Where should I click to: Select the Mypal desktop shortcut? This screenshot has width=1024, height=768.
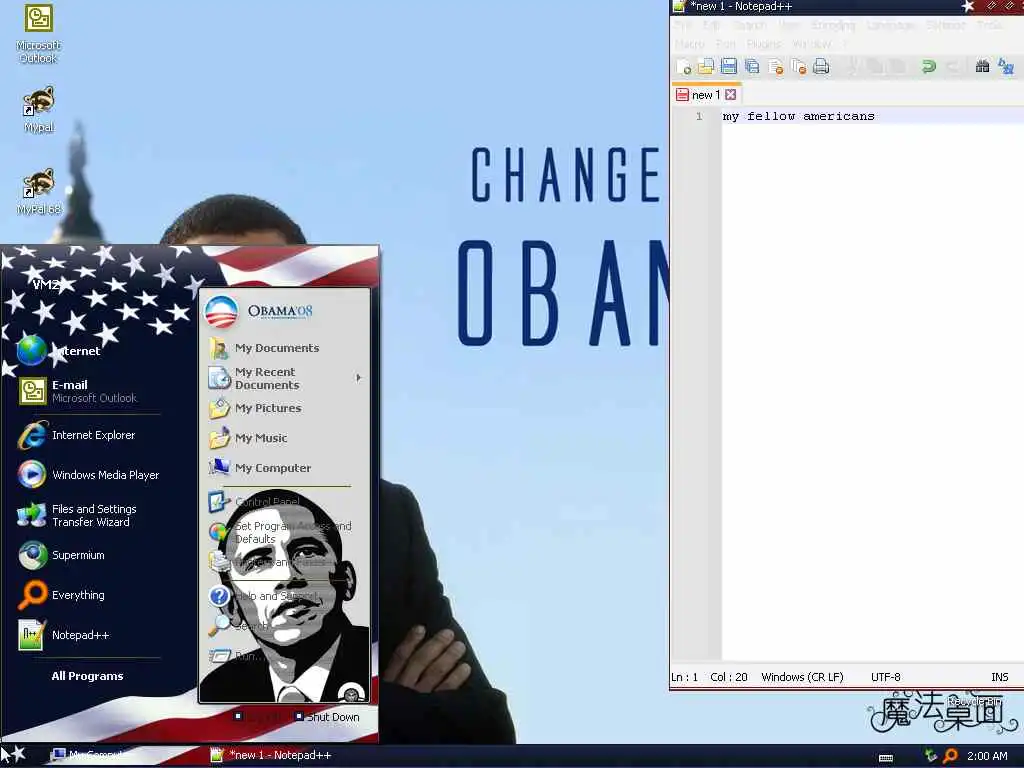point(39,109)
